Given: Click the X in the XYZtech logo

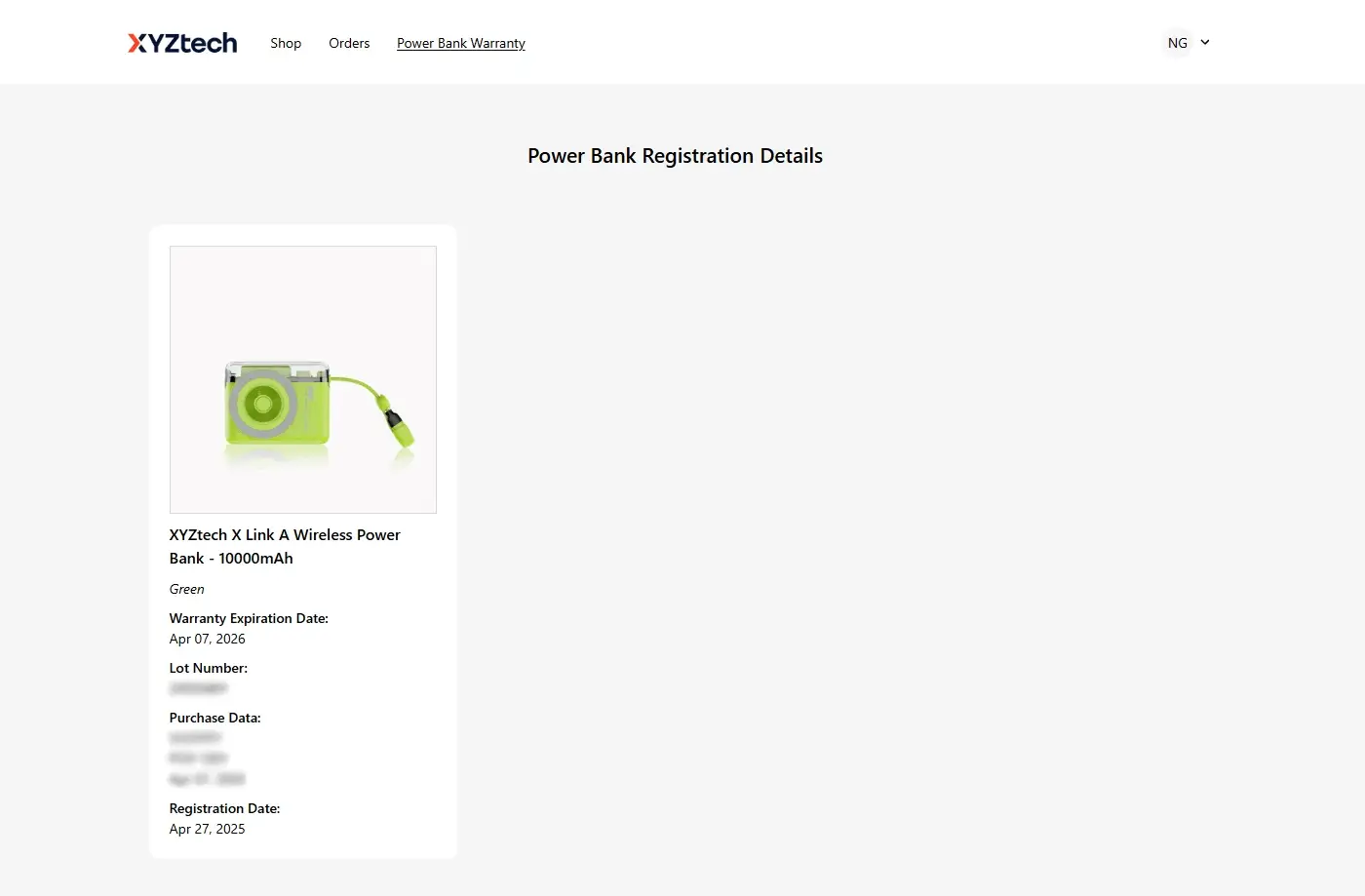Looking at the screenshot, I should 136,42.
